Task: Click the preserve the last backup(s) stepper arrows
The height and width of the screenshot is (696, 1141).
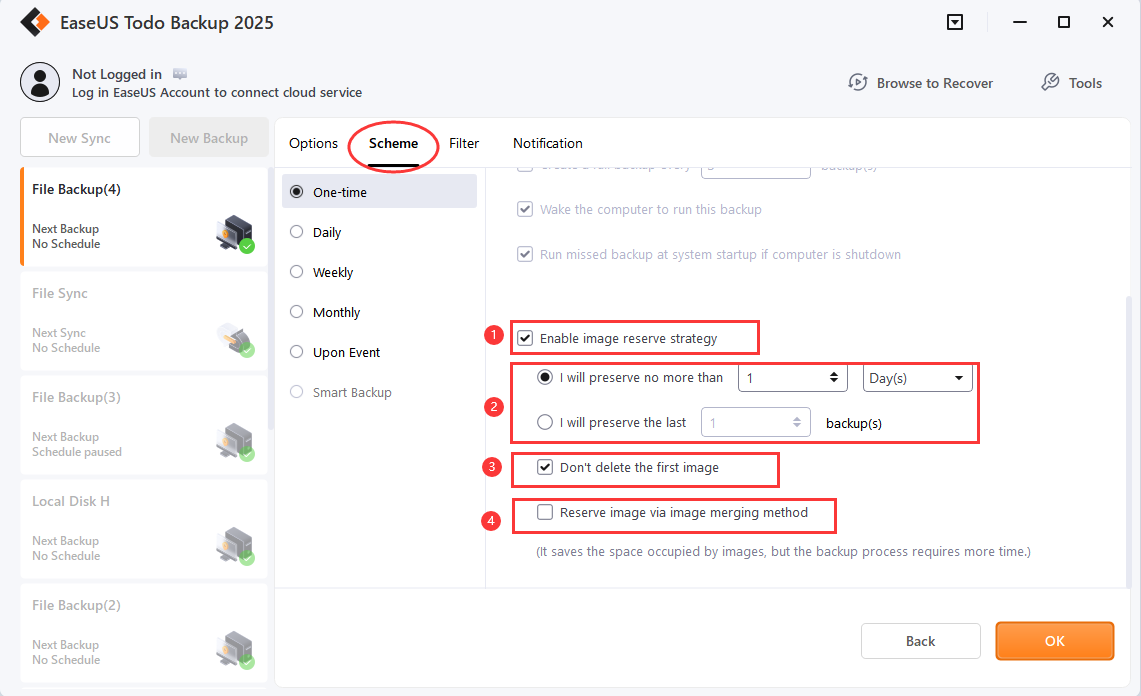Action: tap(797, 422)
